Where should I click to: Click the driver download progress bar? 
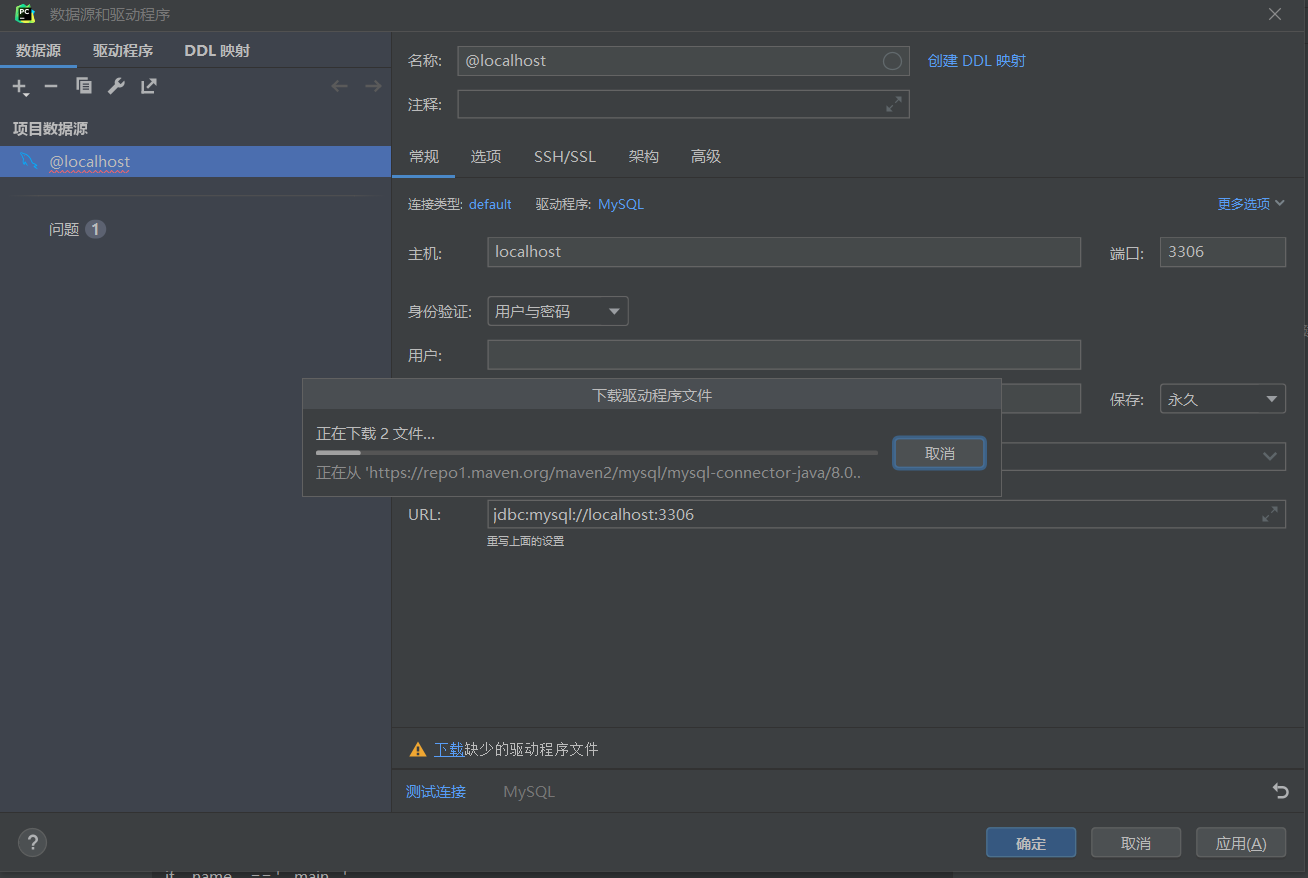597,453
